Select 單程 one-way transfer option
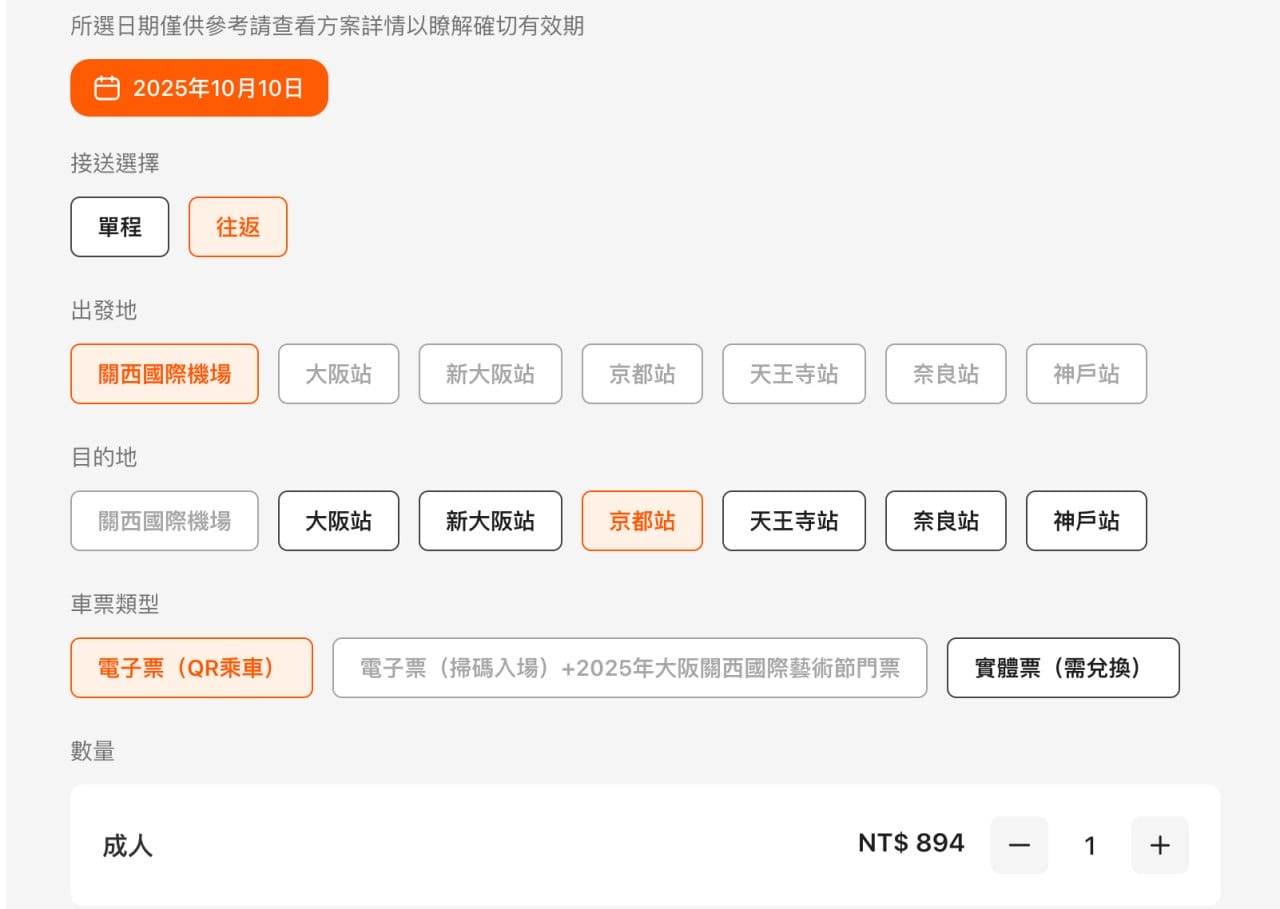This screenshot has height=909, width=1280. pyautogui.click(x=119, y=227)
